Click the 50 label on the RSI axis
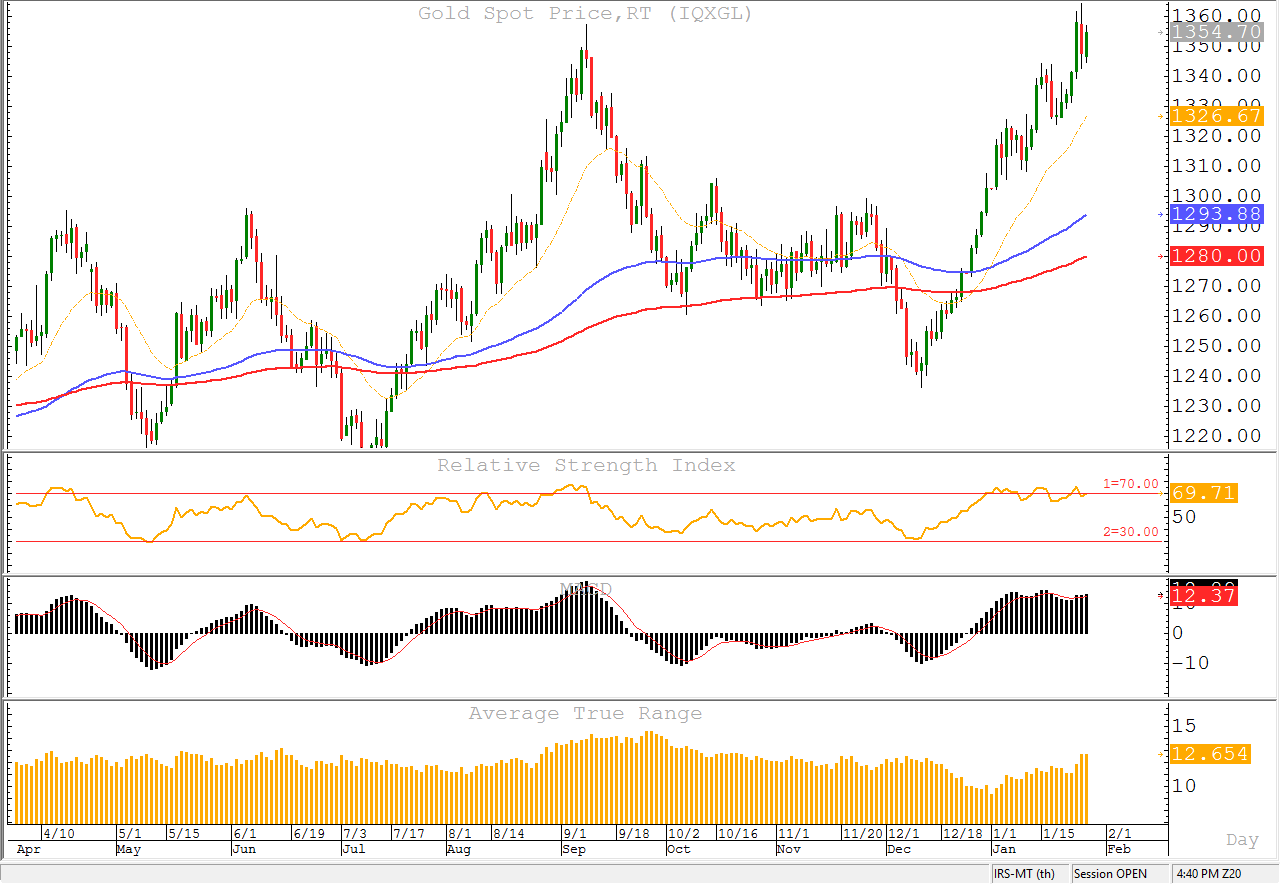The image size is (1280, 884). tap(1184, 516)
